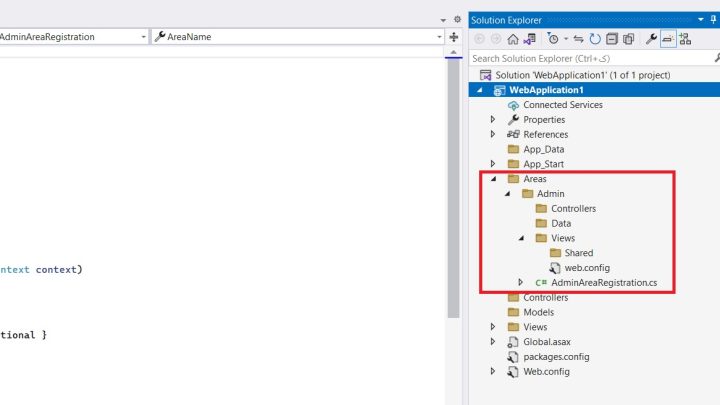Viewport: 720px width, 405px height.
Task: Select the Areas folder
Action: click(534, 179)
